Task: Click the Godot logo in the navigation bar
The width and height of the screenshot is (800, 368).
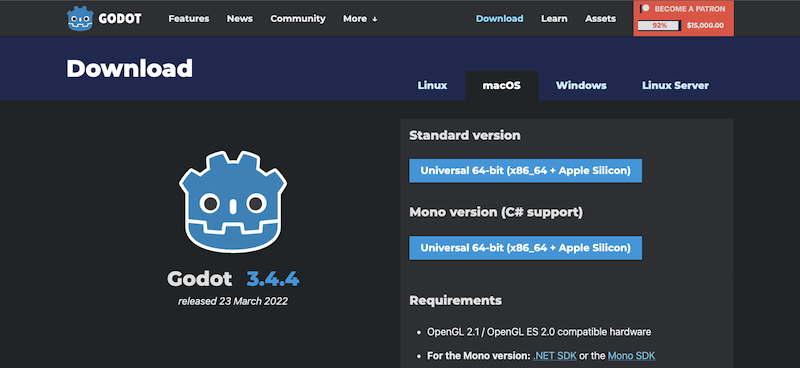Action: pos(105,18)
